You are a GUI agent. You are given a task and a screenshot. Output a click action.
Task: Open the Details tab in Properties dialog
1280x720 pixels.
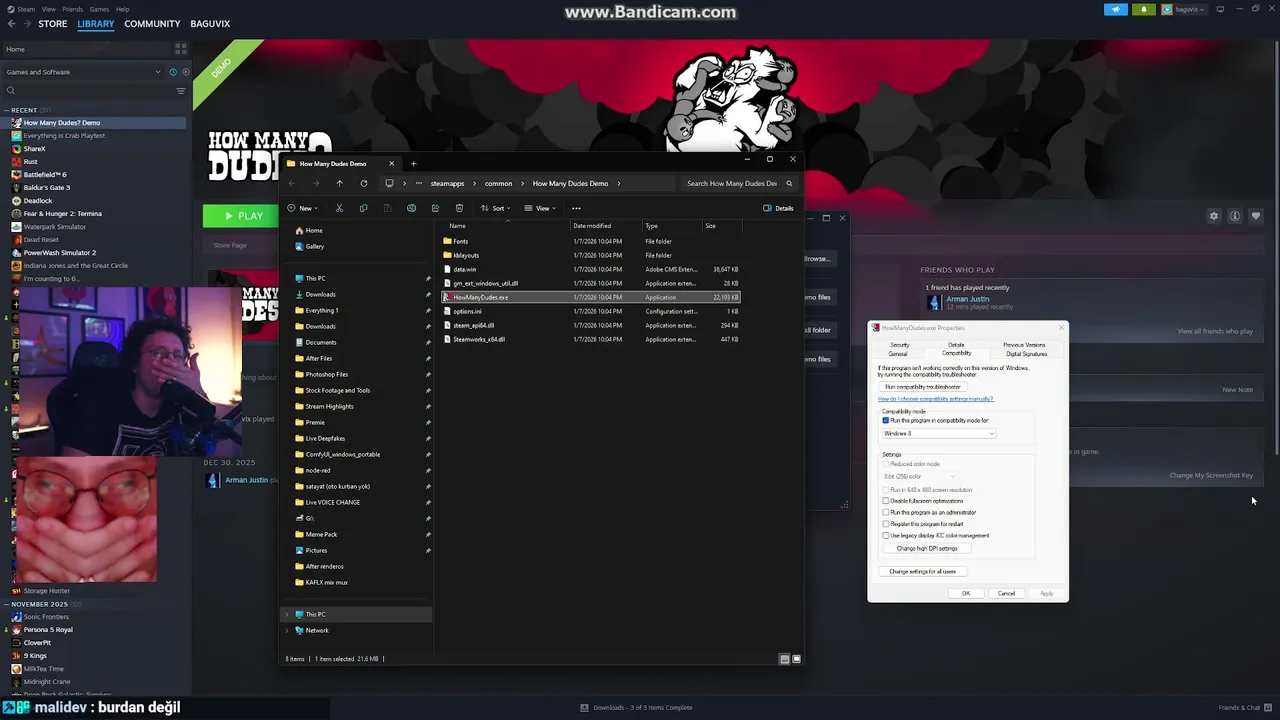click(956, 345)
